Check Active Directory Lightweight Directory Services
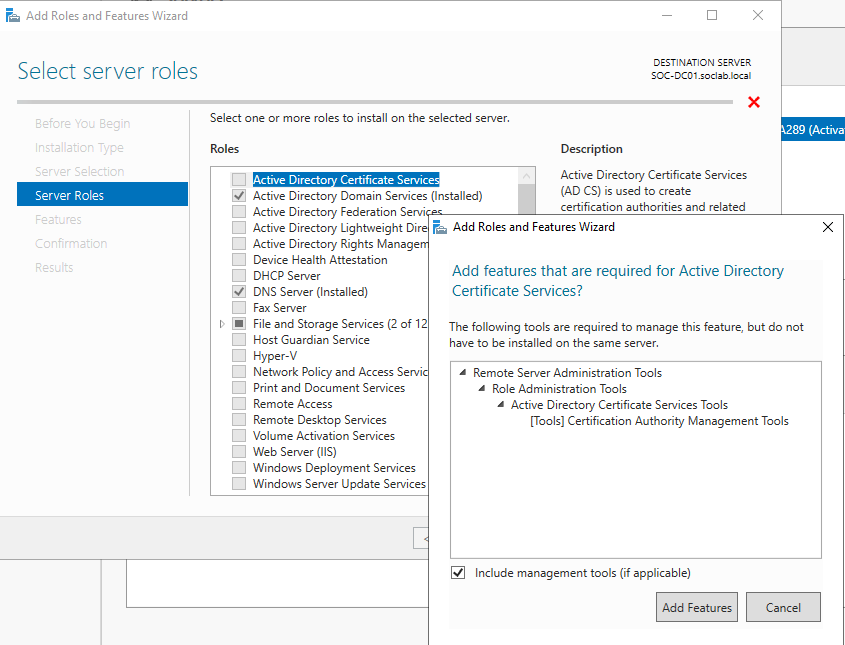 click(239, 228)
